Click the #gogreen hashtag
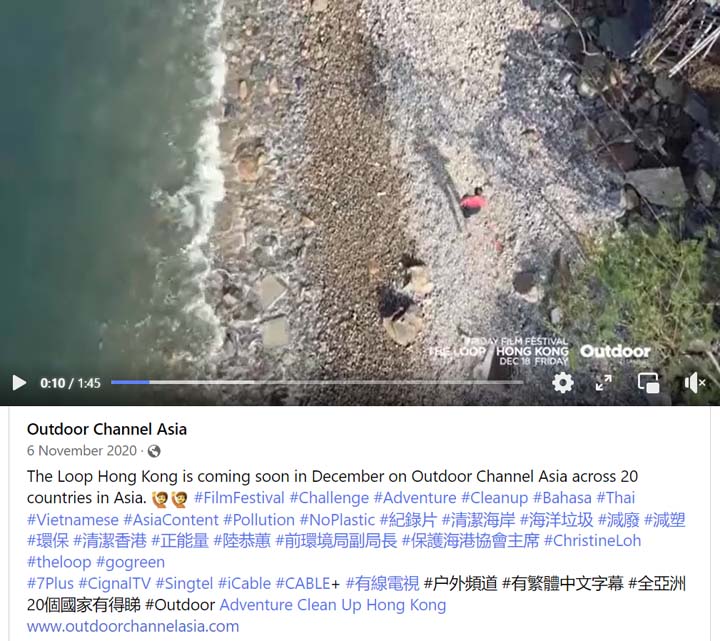 130,562
